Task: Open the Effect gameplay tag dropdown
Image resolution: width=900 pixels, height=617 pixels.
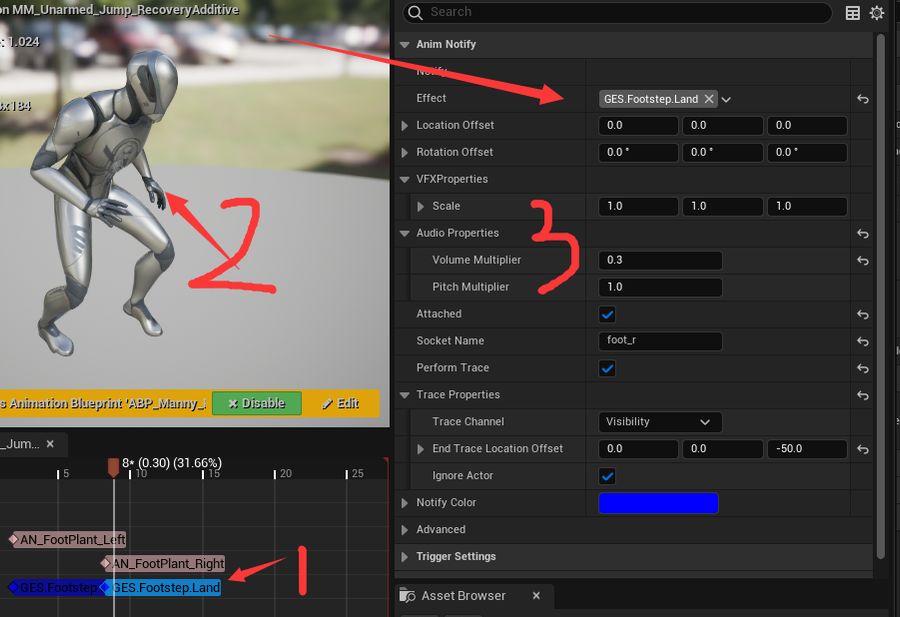Action: pyautogui.click(x=726, y=99)
